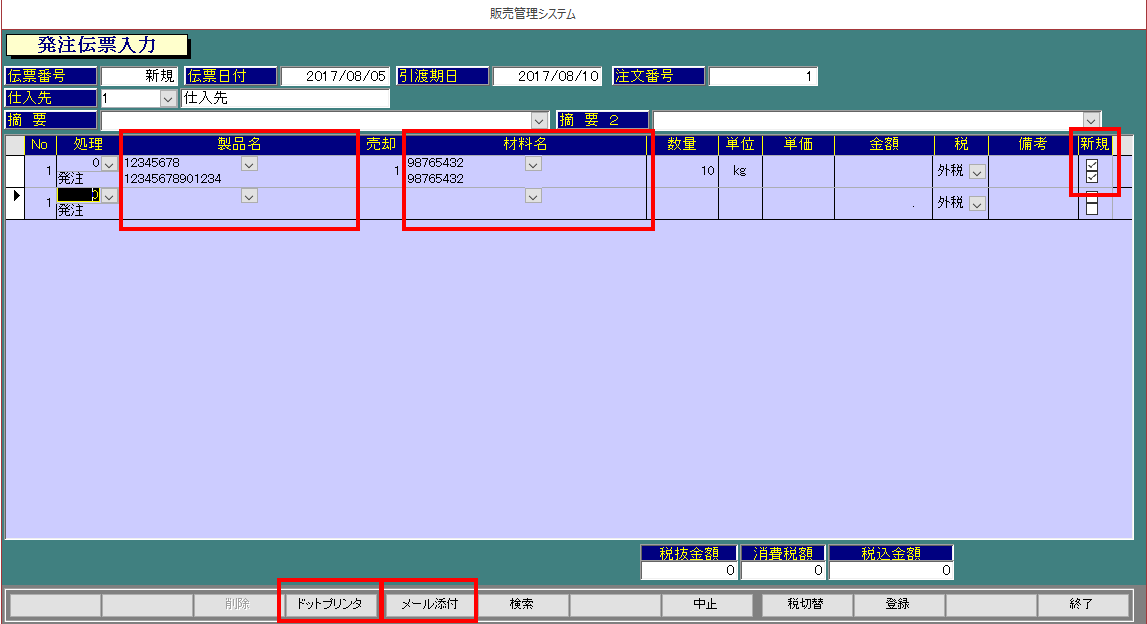
Task: Click the 発注 label under row 1 処理
Action: click(71, 178)
